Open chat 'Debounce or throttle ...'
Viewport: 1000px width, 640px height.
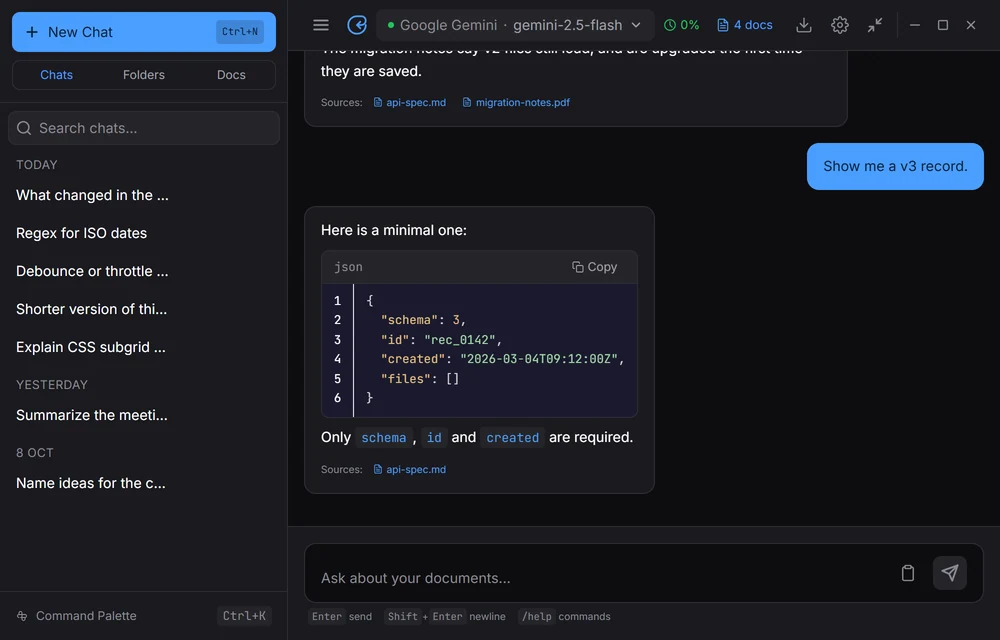pos(143,271)
